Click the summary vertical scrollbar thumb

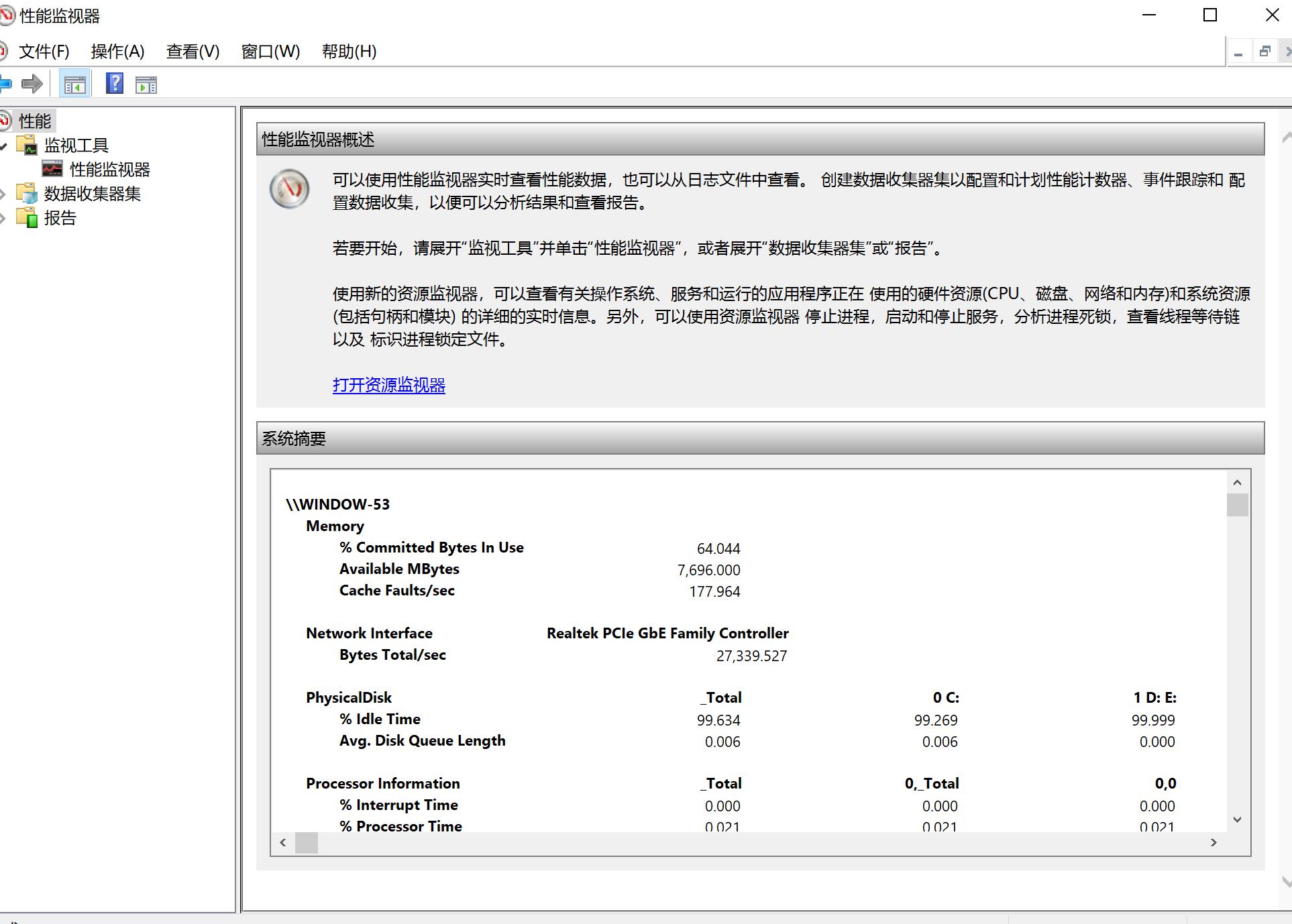1238,505
